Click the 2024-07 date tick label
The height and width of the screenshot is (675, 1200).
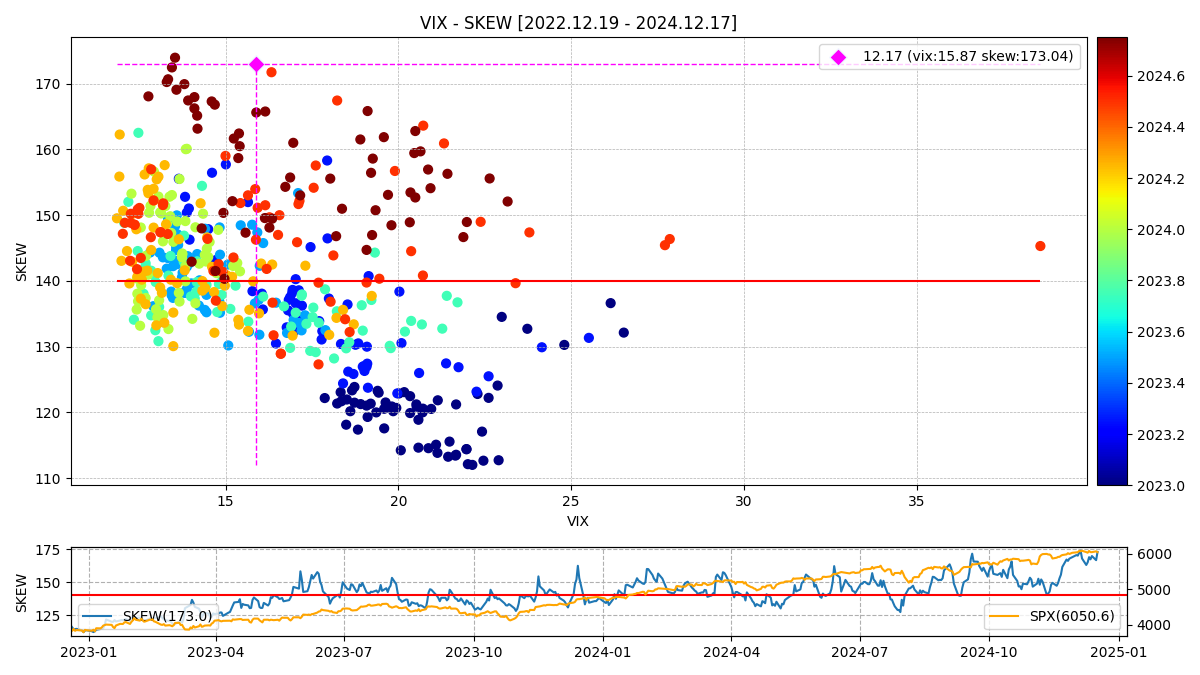860,652
